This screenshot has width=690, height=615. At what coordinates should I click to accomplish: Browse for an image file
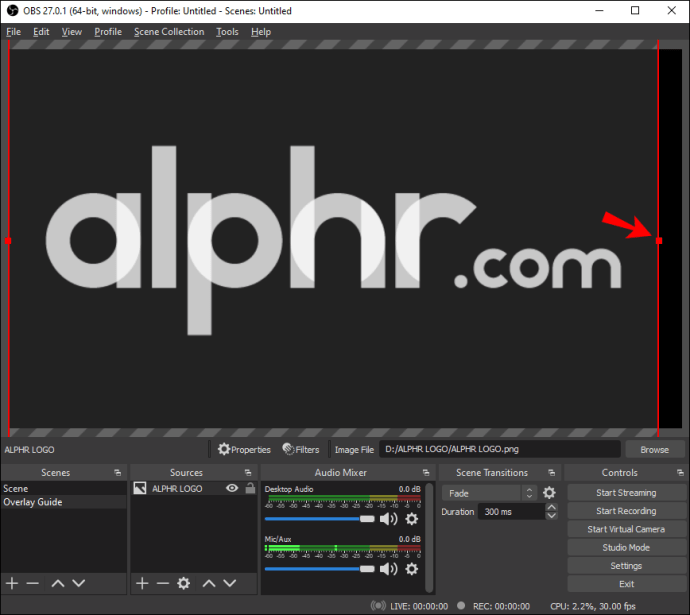655,450
